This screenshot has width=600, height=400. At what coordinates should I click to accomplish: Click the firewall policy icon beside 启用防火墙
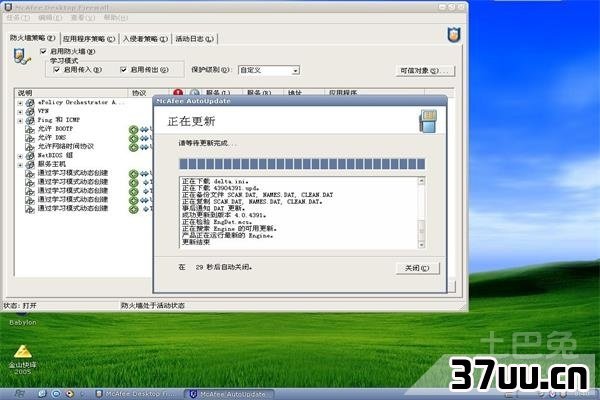[x=21, y=56]
